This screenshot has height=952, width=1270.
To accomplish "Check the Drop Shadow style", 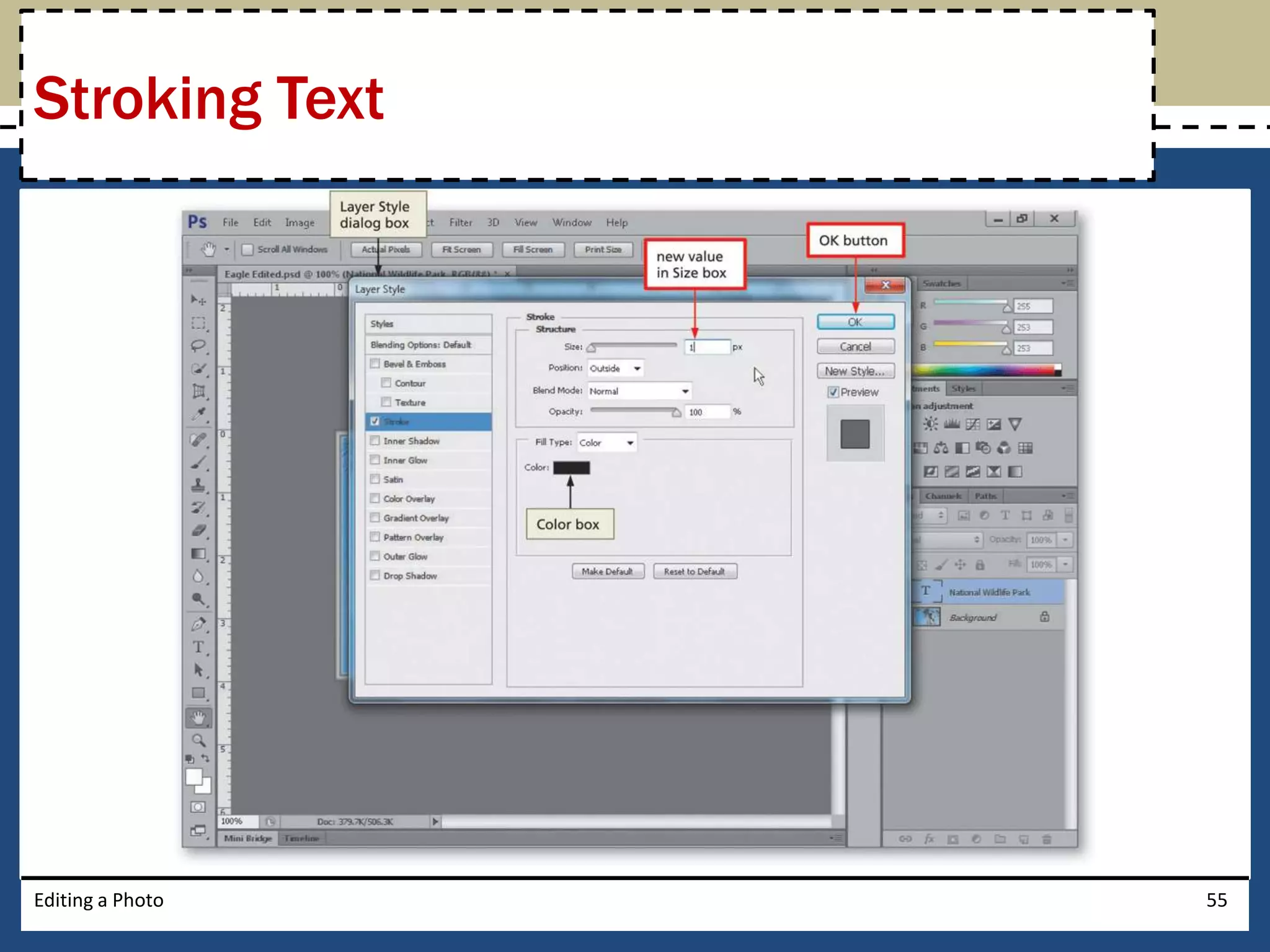I will [375, 575].
